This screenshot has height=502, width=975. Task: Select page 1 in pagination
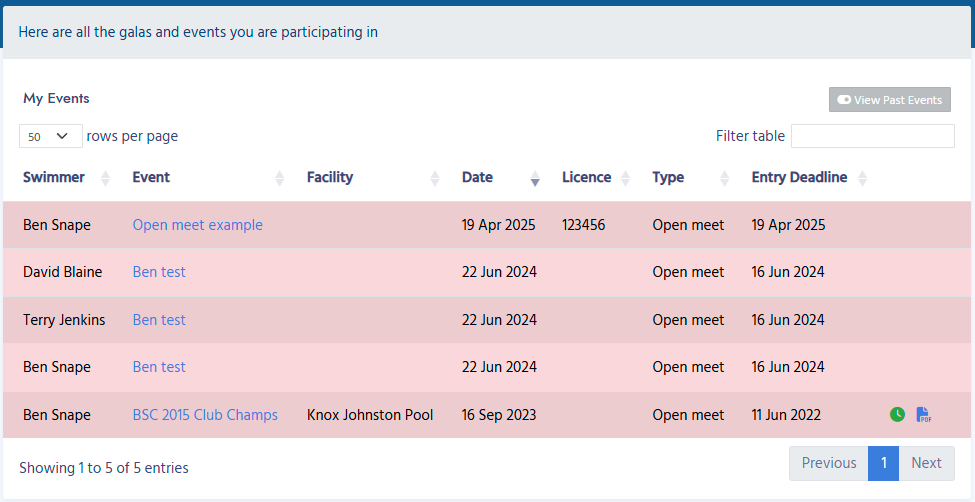point(883,463)
